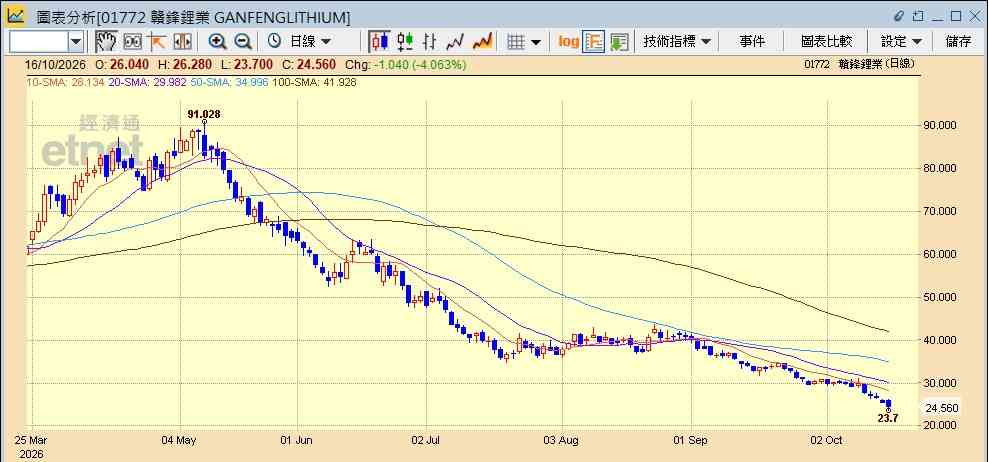Click the 90.000 price axis label
Viewport: 989px width, 462px height.
tap(941, 126)
